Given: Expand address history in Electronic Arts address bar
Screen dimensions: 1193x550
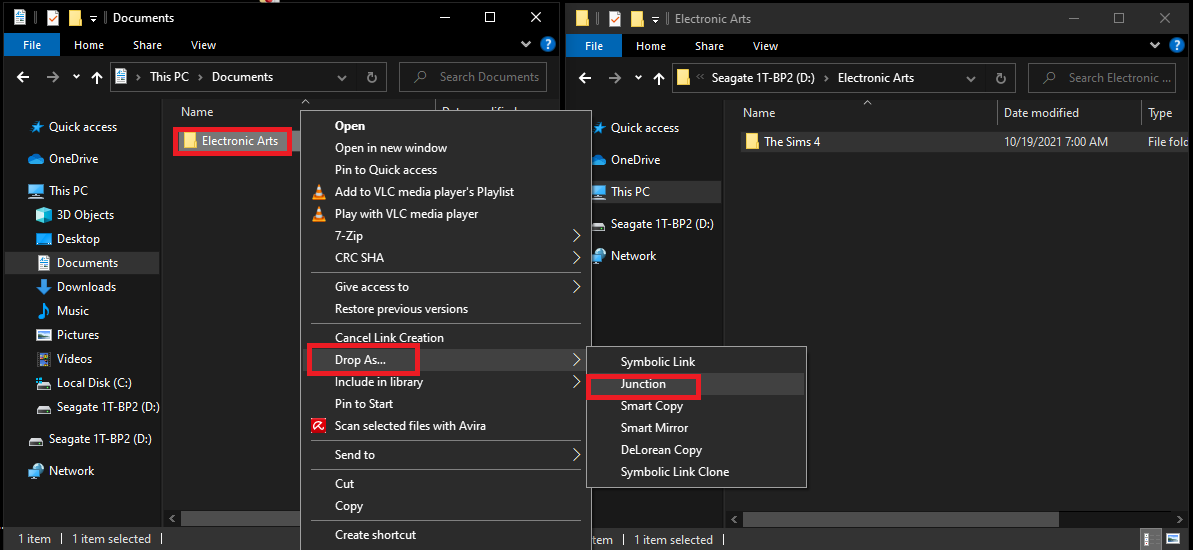Looking at the screenshot, I should tap(971, 78).
